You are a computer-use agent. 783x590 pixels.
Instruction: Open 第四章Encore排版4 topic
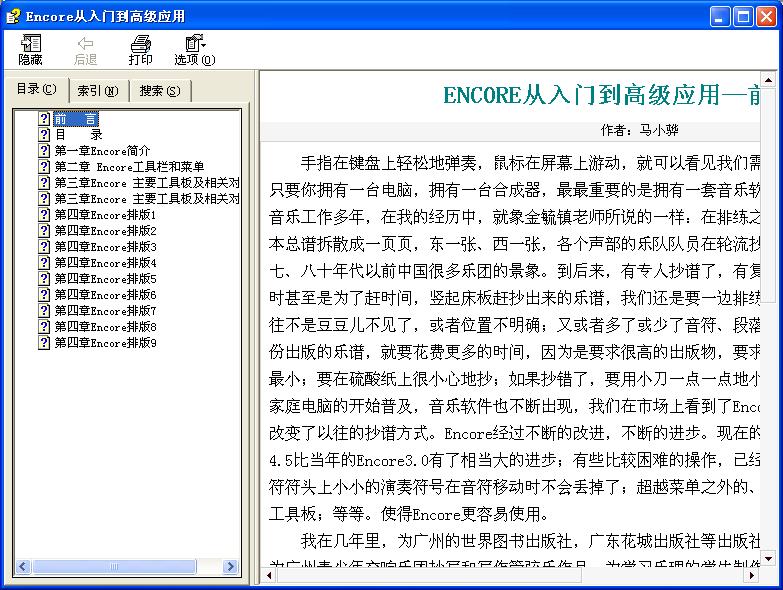[105, 263]
